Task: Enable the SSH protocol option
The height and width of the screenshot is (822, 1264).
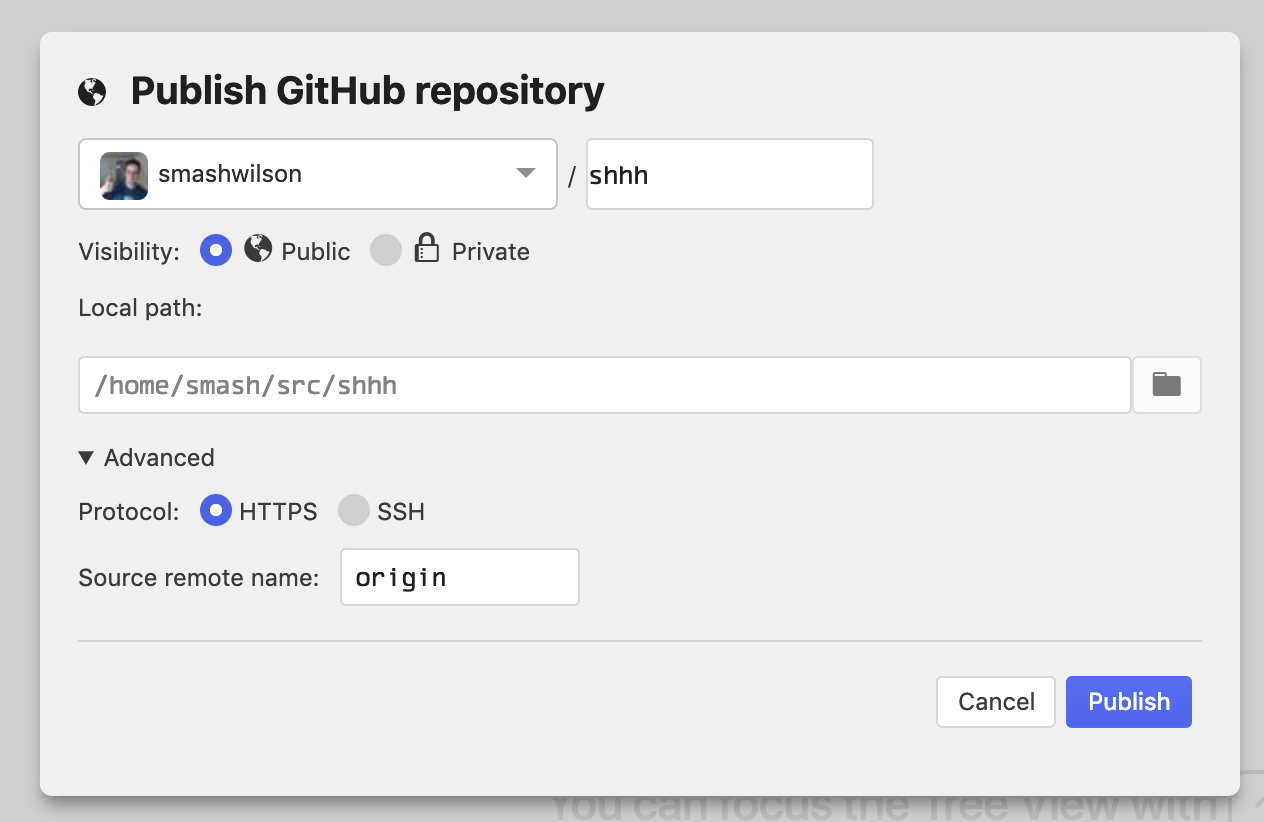Action: [x=354, y=510]
